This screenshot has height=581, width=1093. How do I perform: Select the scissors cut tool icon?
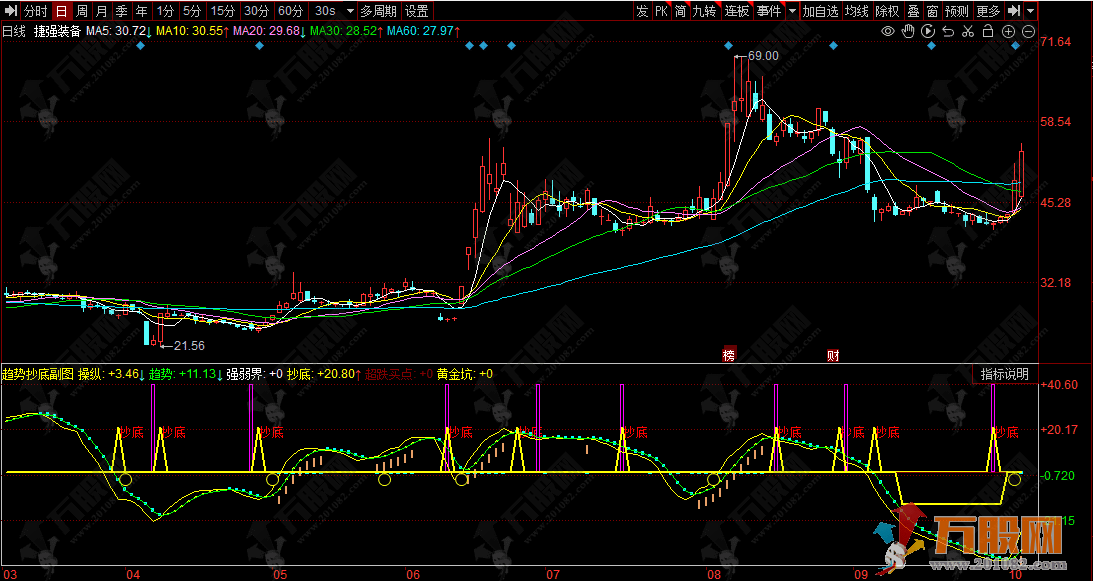[968, 32]
